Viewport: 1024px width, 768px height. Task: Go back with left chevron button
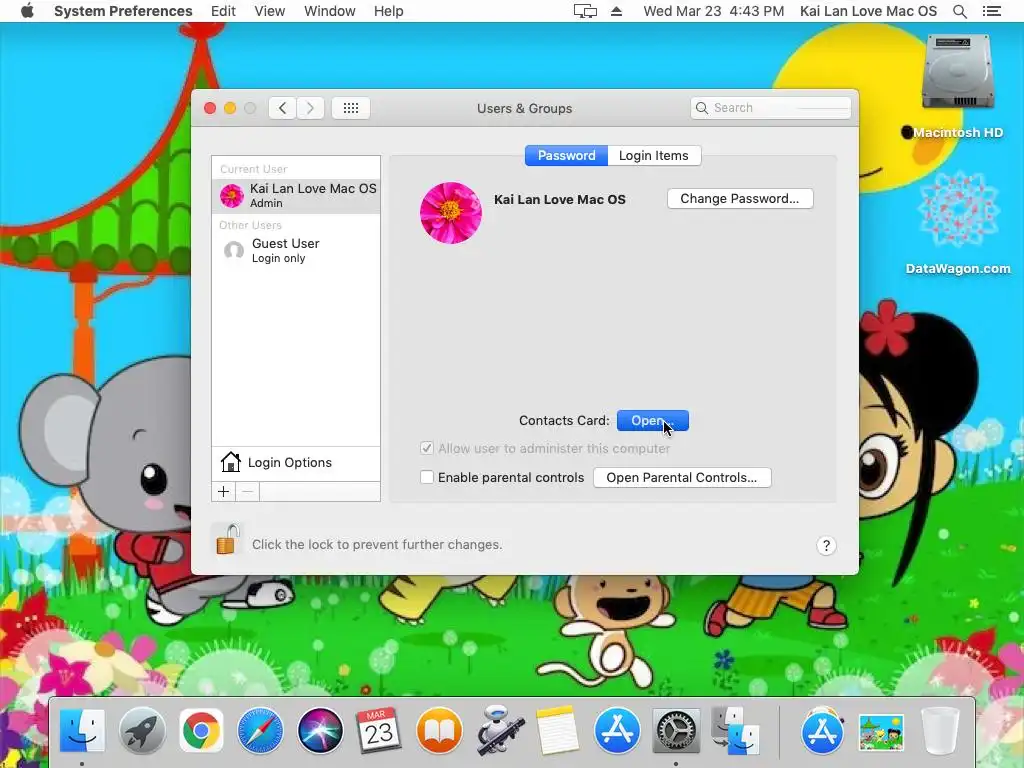[x=283, y=108]
